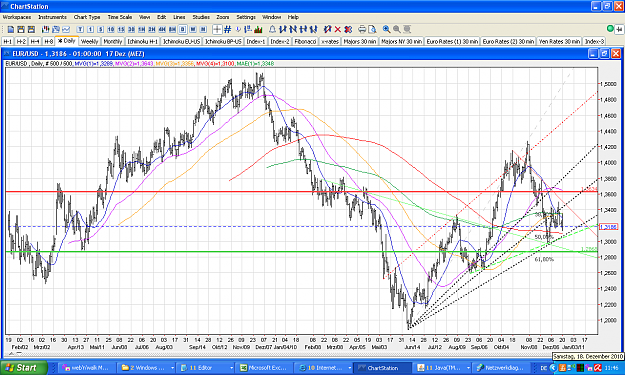Switch to the Majors NY 30 min tab

click(401, 41)
